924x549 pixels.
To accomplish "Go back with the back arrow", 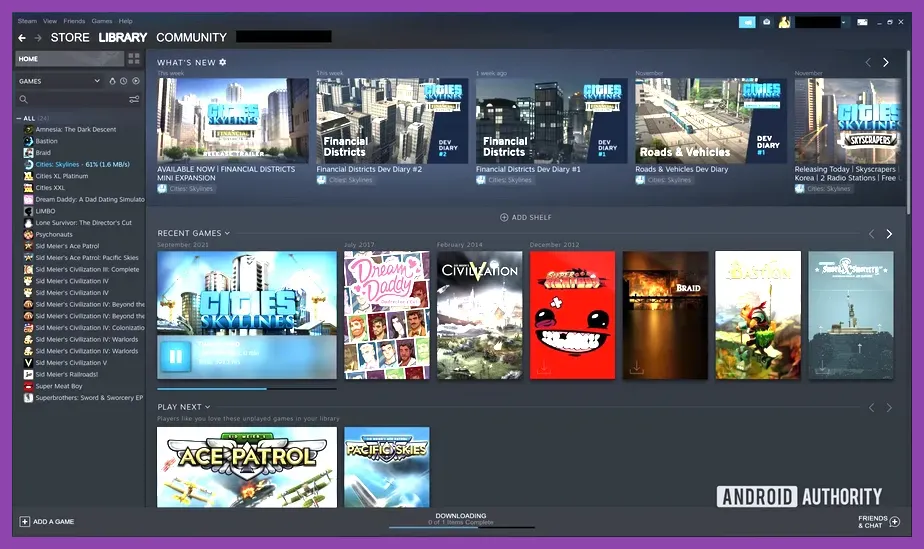I will click(x=22, y=38).
